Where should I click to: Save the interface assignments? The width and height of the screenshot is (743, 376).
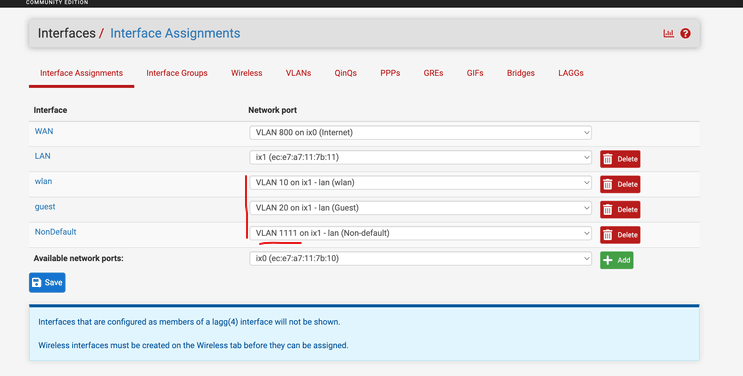point(47,282)
